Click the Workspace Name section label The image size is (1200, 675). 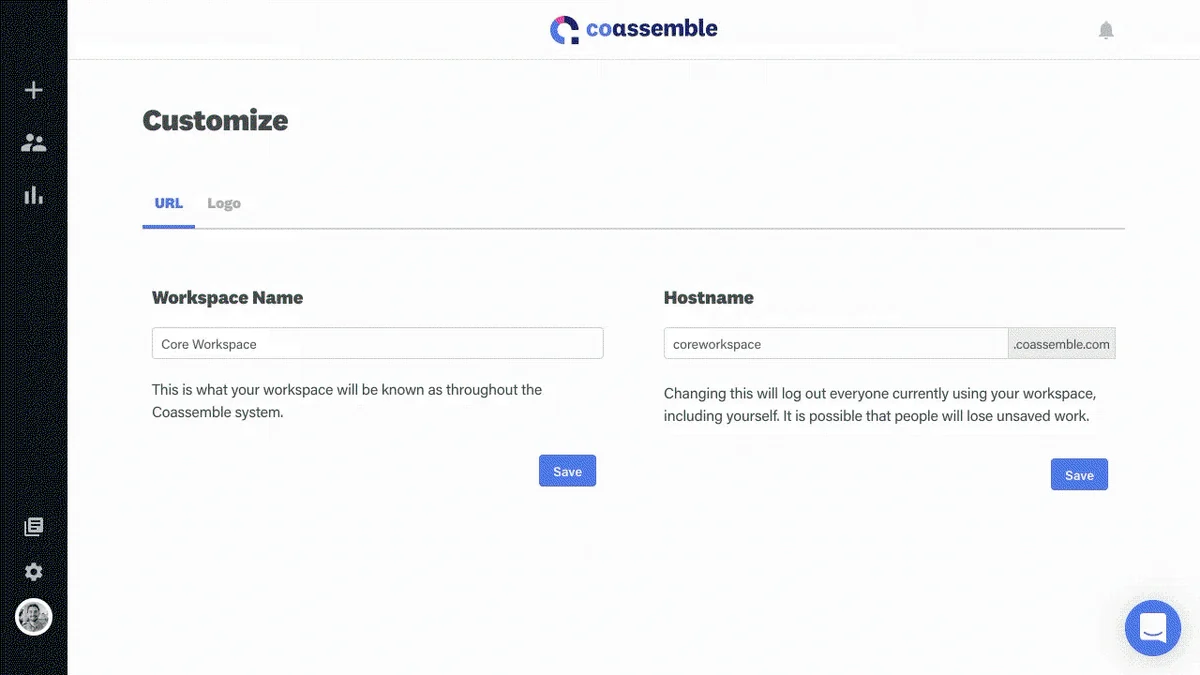[x=227, y=297]
